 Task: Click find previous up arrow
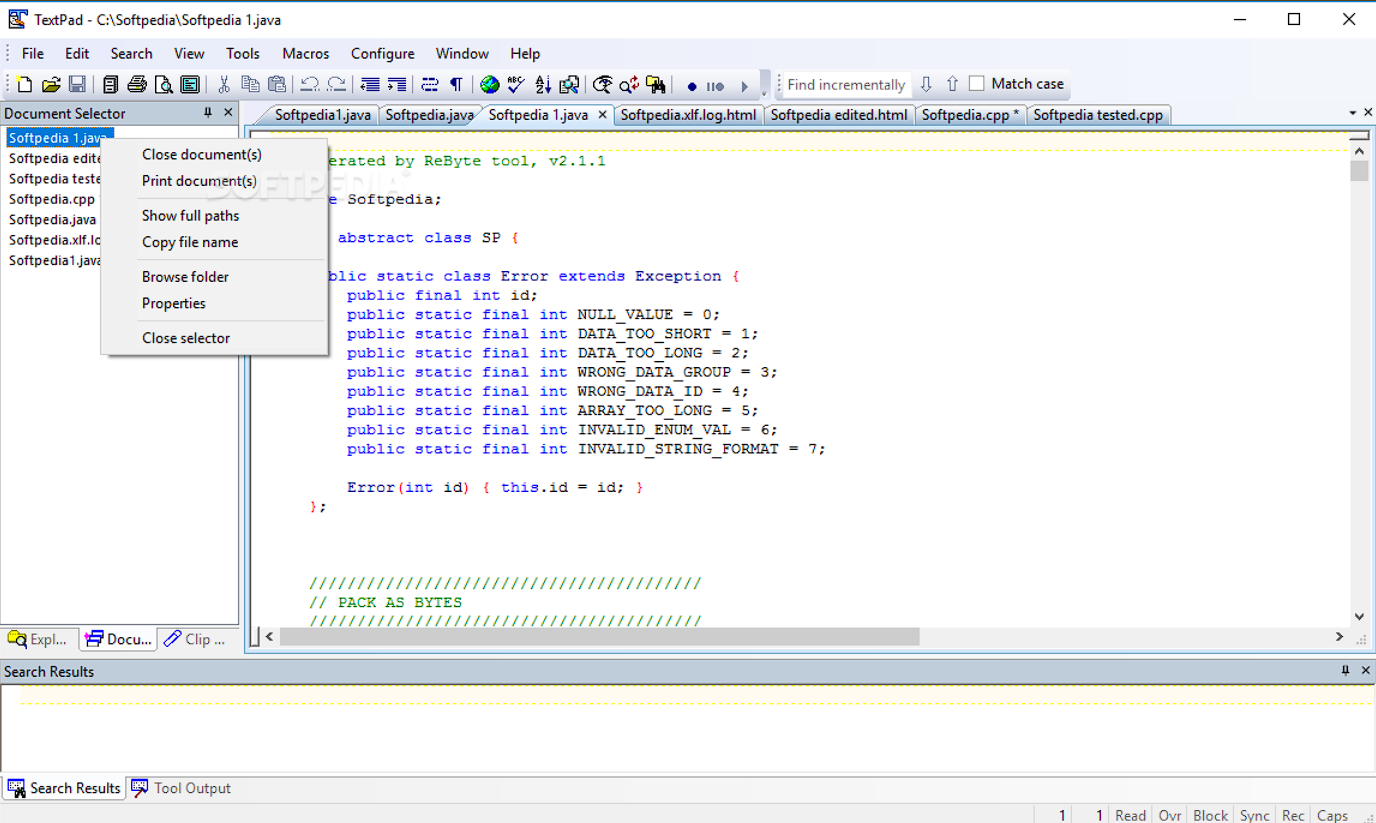click(x=952, y=84)
